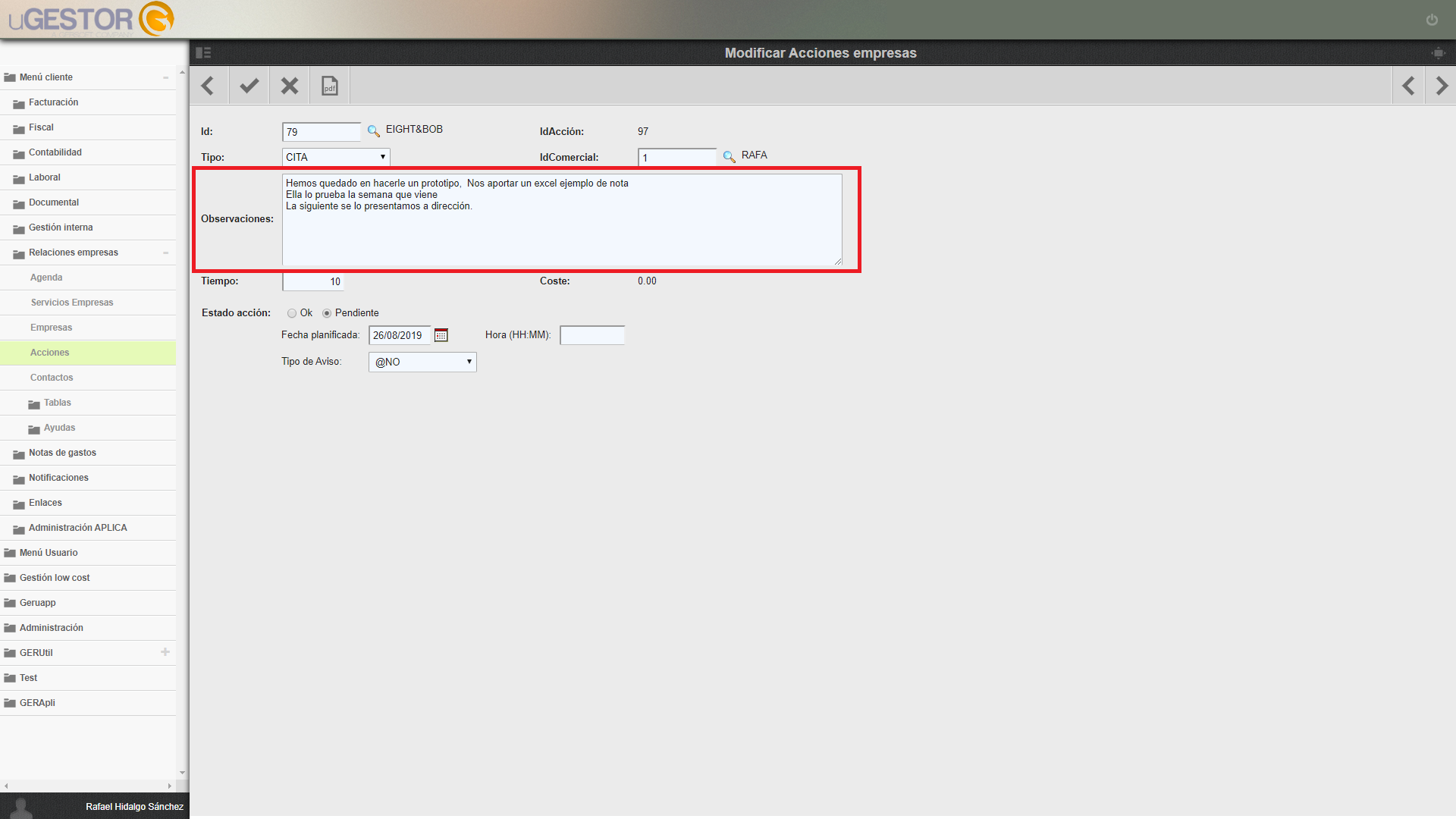Open the Contabilidad menu folder
The height and width of the screenshot is (819, 1456).
coord(55,152)
